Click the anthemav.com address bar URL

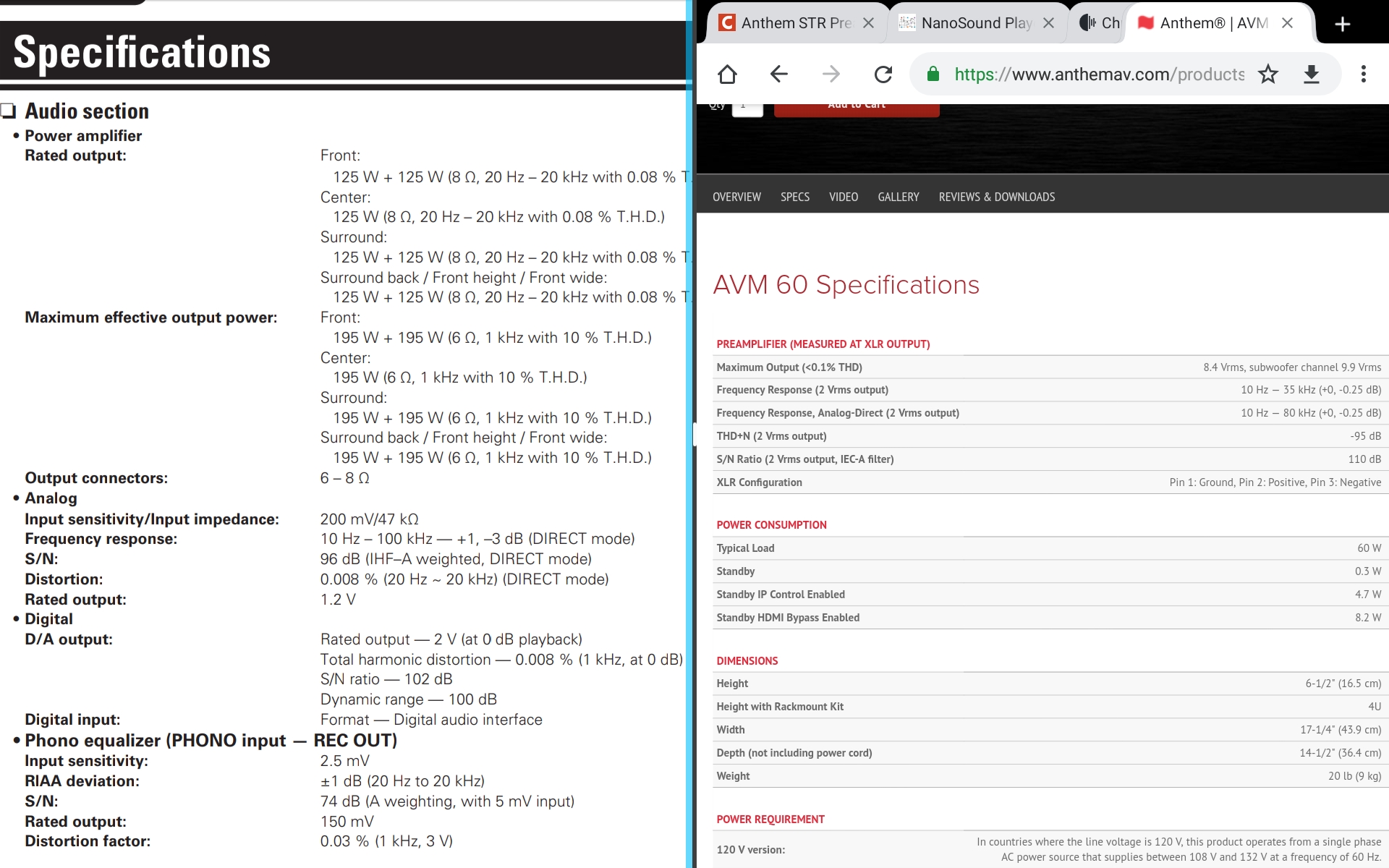pos(1099,75)
